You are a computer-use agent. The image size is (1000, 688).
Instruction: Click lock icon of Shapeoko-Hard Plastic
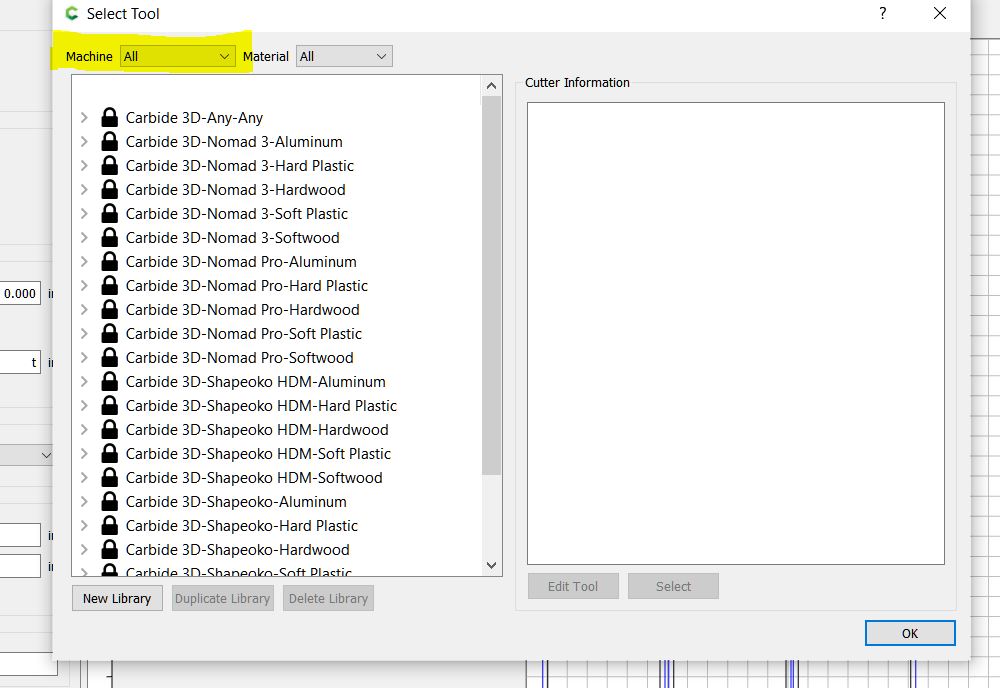tap(110, 525)
